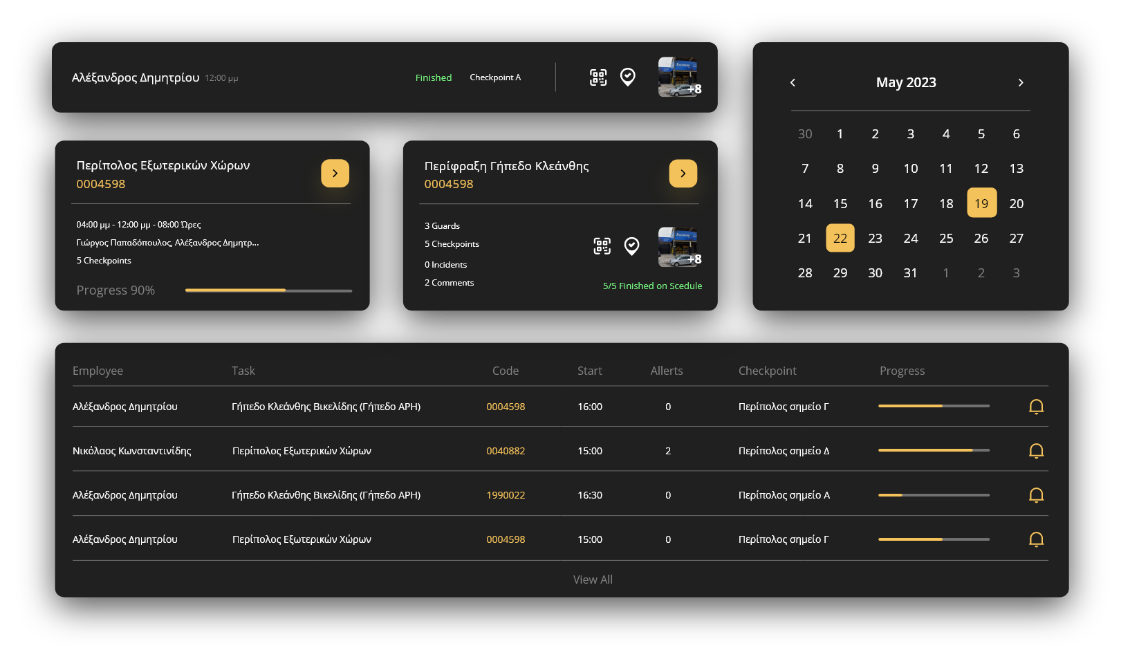Image resolution: width=1121 pixels, height=659 pixels.
Task: Select May 22 in the calendar
Action: 840,239
